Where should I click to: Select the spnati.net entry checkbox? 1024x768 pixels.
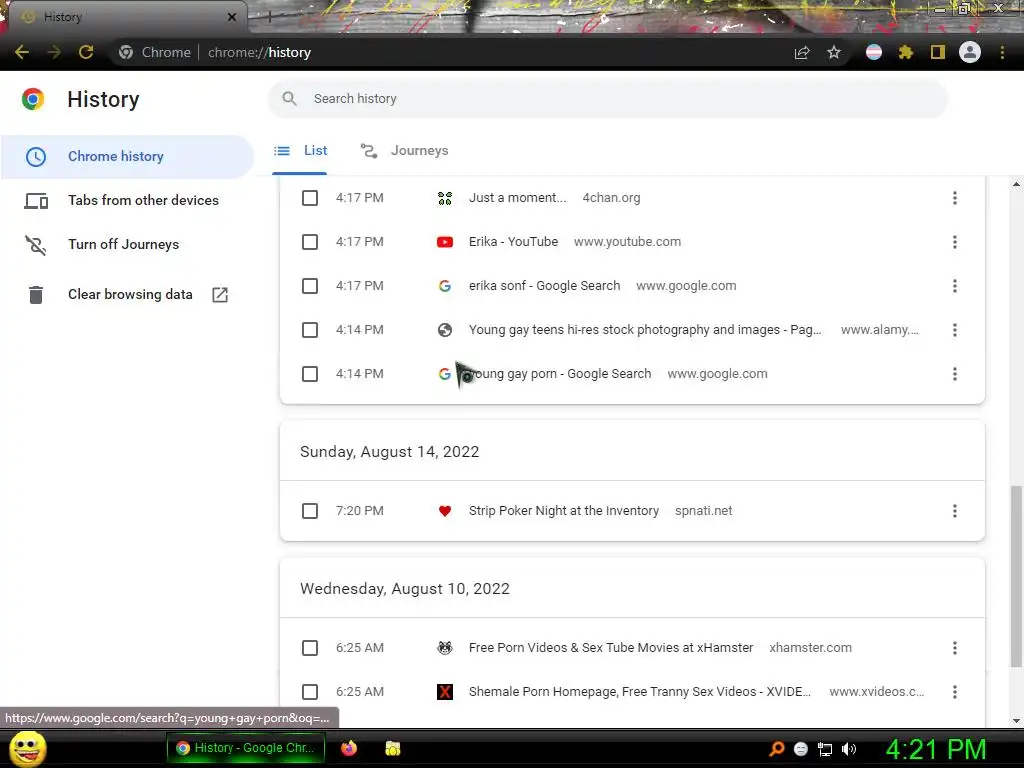point(310,511)
